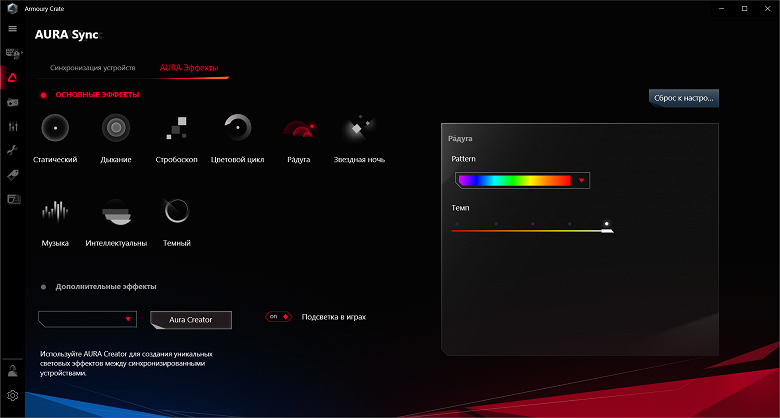Switch to Синхронизация устройств tab

(93, 68)
